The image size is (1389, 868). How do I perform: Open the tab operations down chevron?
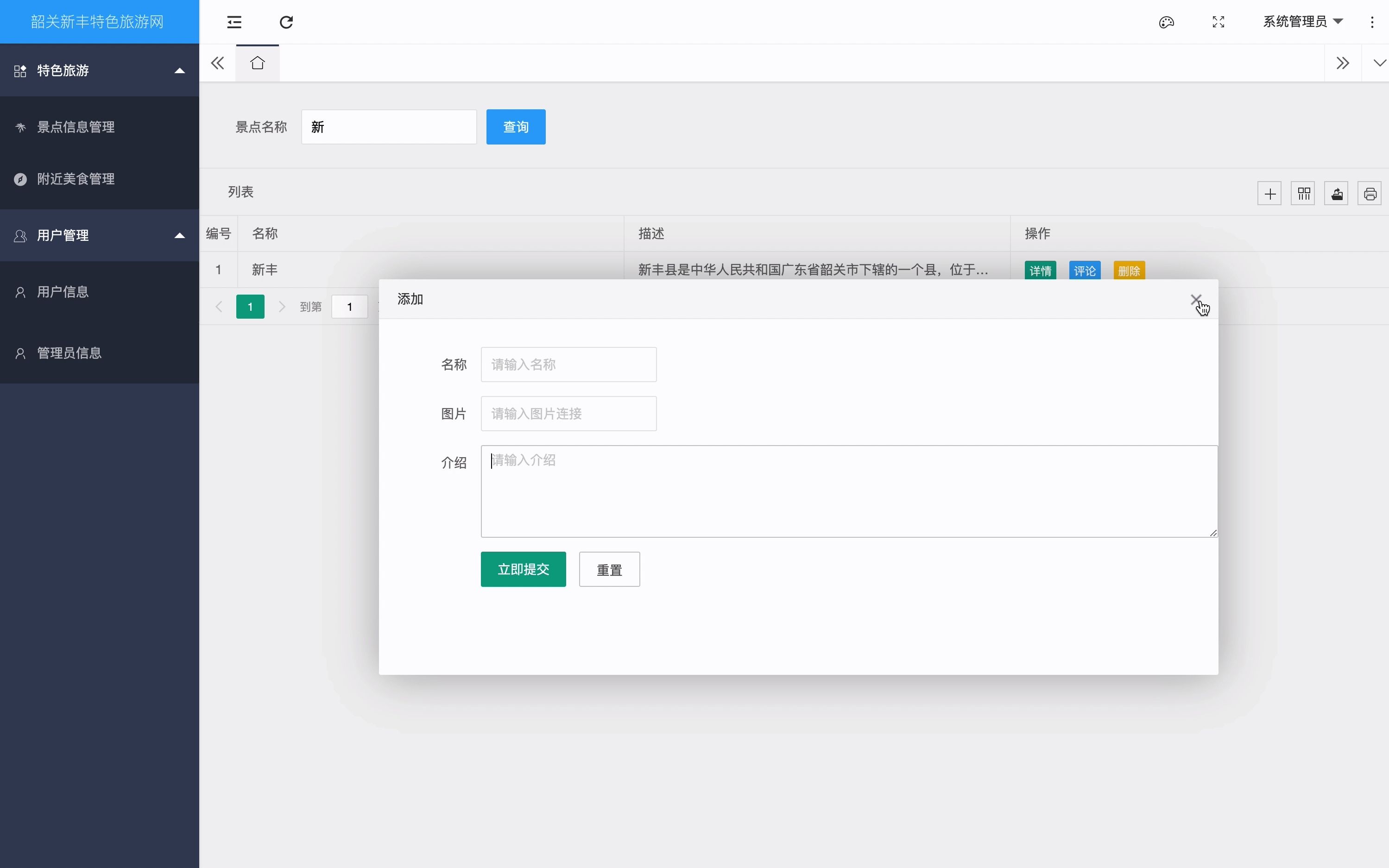tap(1379, 63)
